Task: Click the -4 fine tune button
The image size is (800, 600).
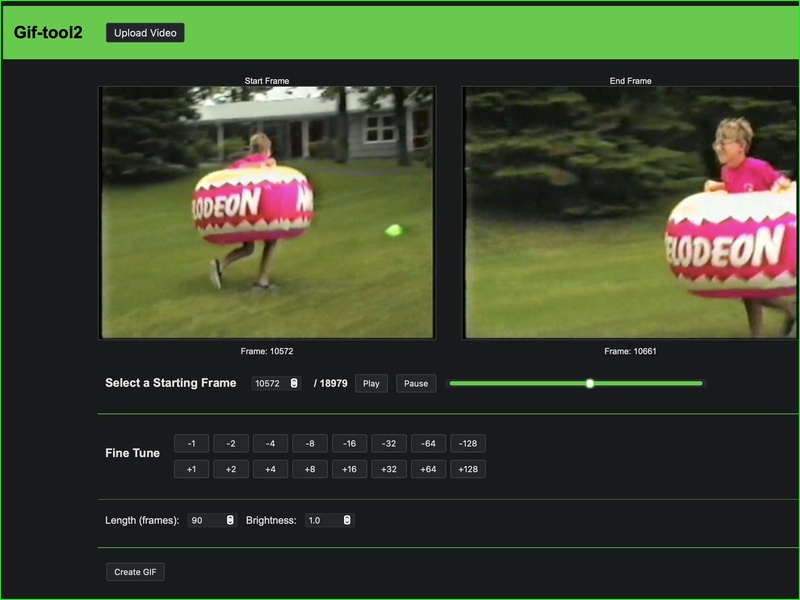Action: 270,443
